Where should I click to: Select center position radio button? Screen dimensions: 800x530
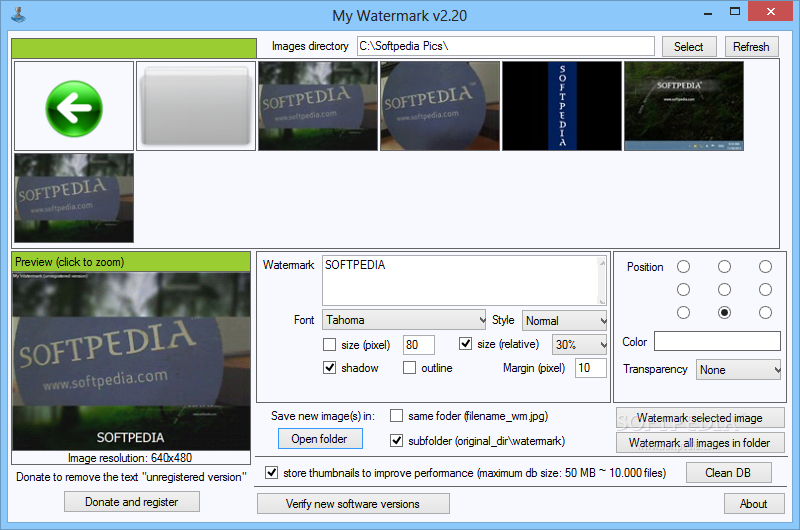[x=724, y=289]
